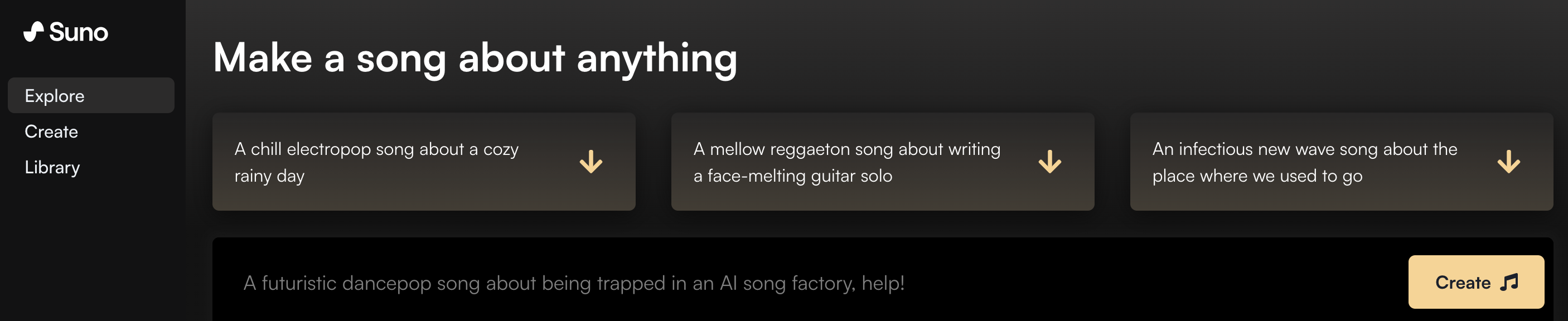Image resolution: width=1568 pixels, height=321 pixels.
Task: Click the down arrow on the electropop suggestion
Action: coord(591,162)
